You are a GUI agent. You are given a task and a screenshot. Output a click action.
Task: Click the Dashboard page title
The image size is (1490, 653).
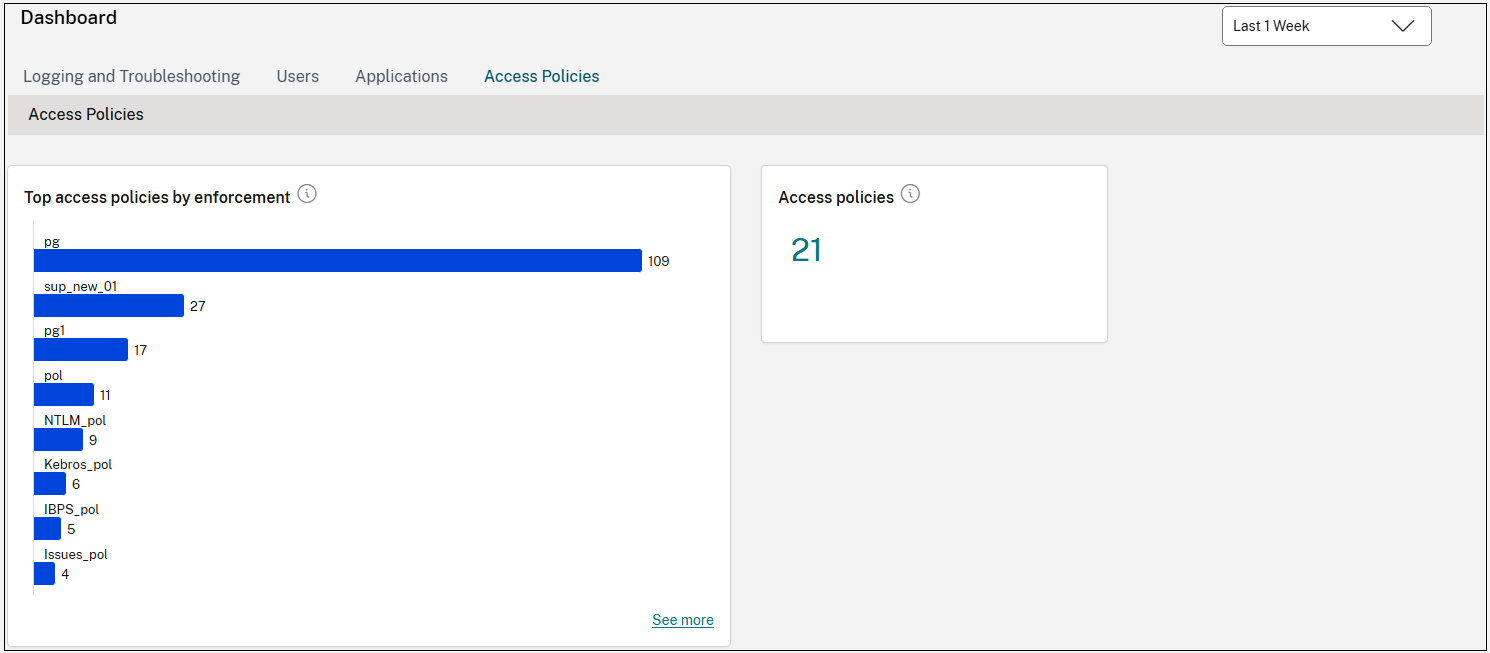(x=68, y=18)
